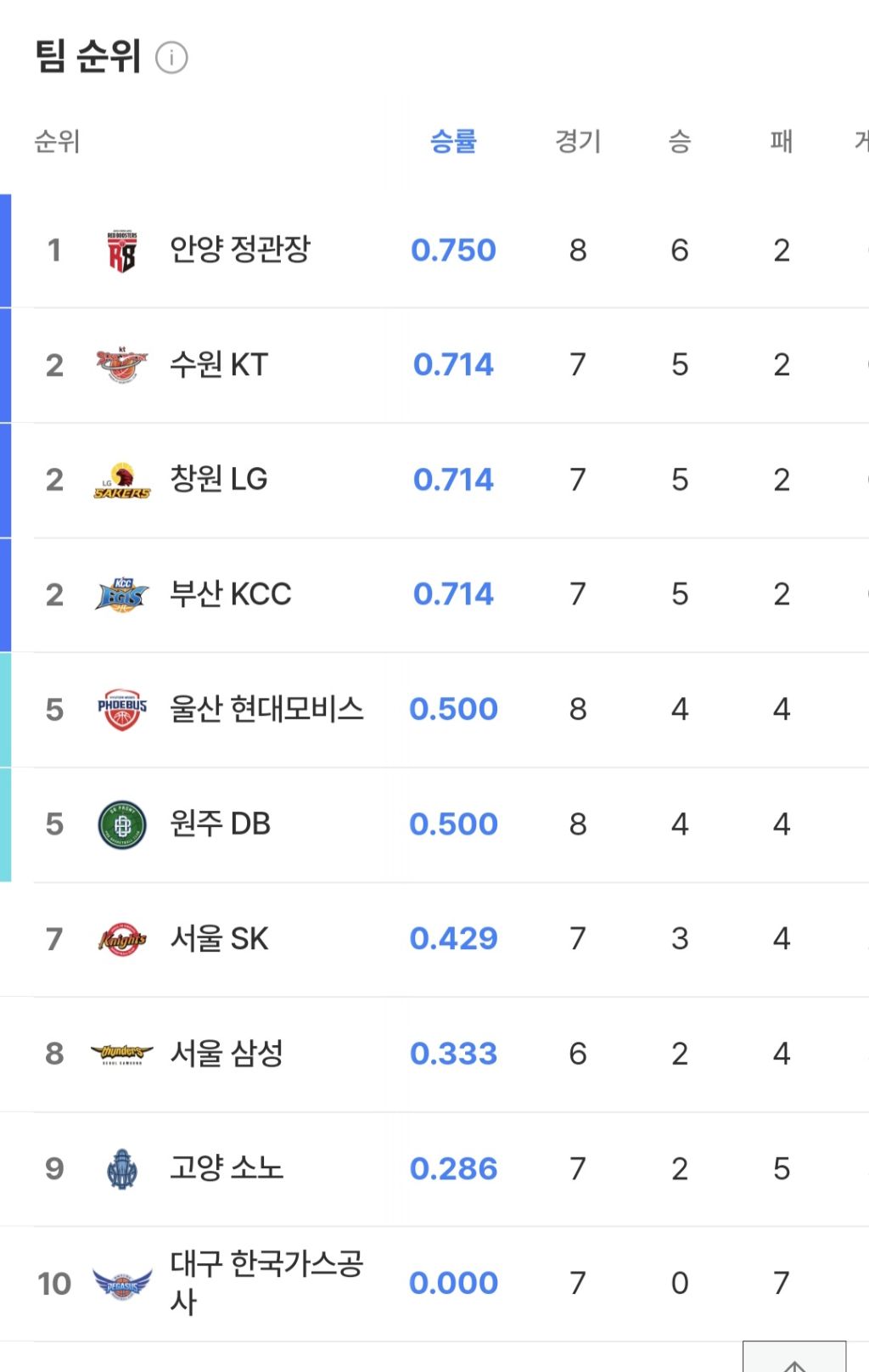Click the 순위 rank column header
Viewport: 869px width, 1372px height.
pos(57,141)
